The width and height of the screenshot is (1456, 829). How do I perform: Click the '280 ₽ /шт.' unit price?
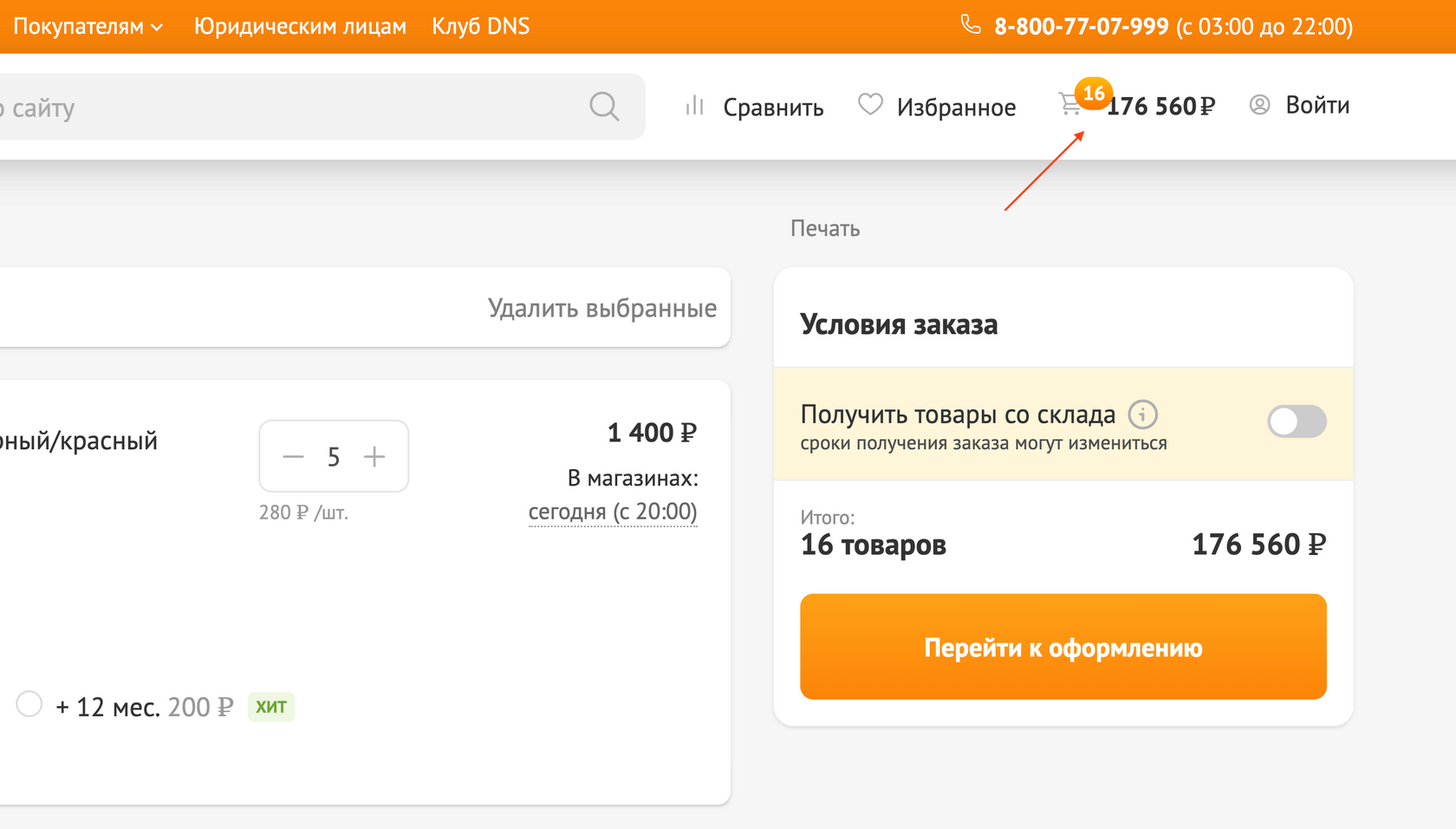303,512
